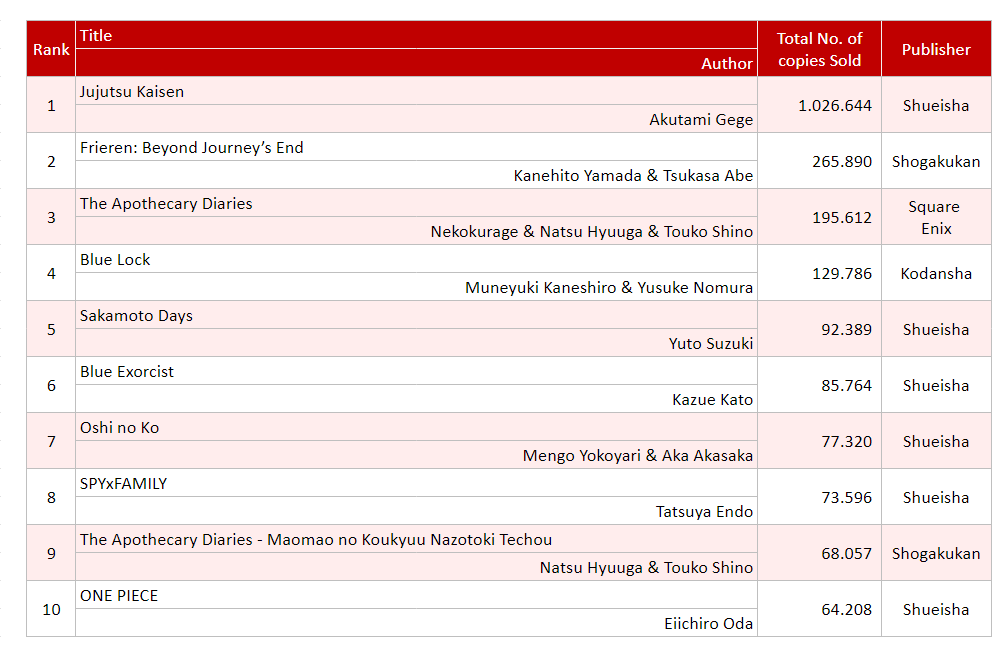Screen dimensions: 1007x657
Task: Select the rank 3 title The Apothecary Diaries
Action: tap(166, 204)
